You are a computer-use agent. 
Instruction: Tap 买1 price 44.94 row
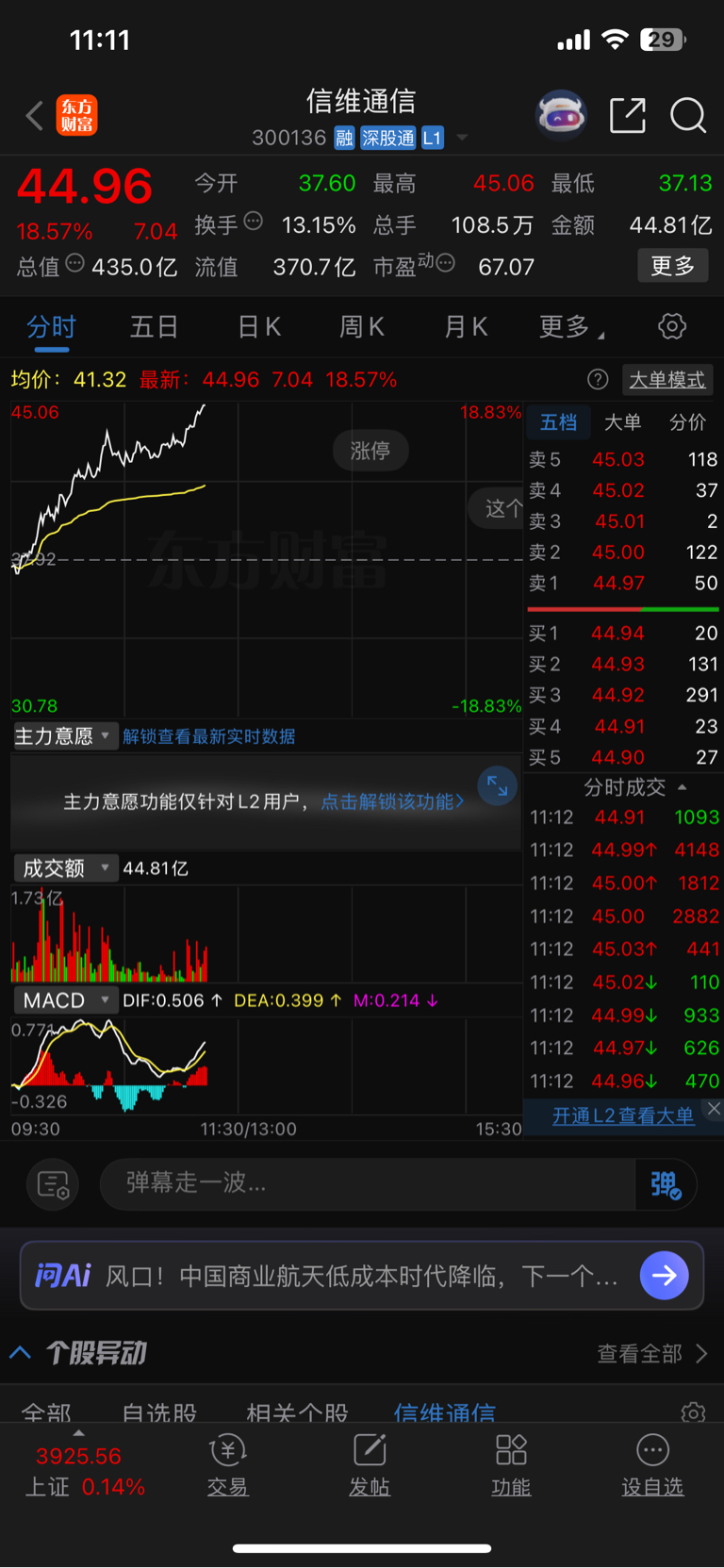coord(623,634)
